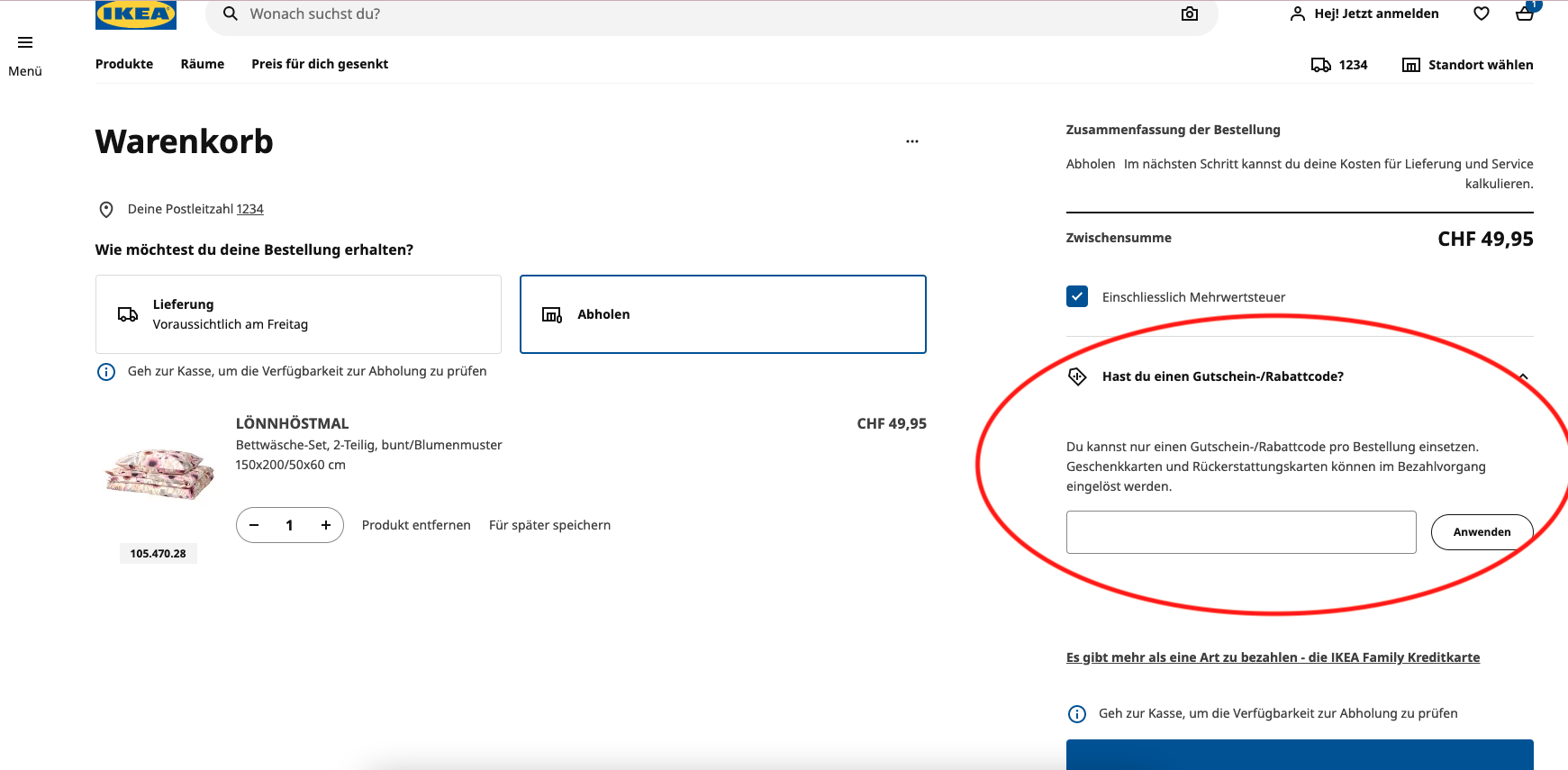Click the product price CHF 49,95
1568x770 pixels.
click(892, 423)
